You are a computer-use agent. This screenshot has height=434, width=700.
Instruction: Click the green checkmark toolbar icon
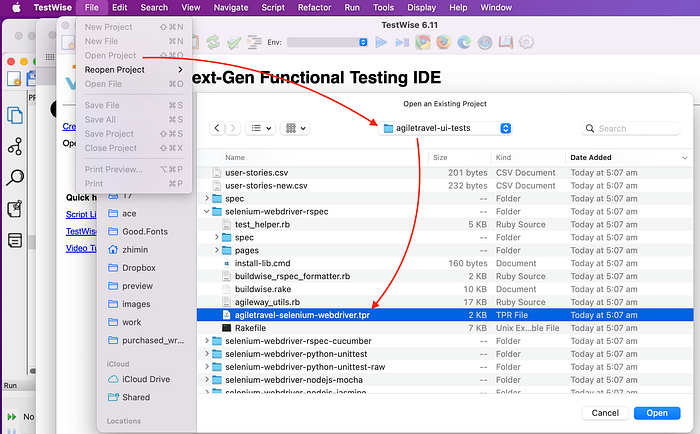pos(234,42)
